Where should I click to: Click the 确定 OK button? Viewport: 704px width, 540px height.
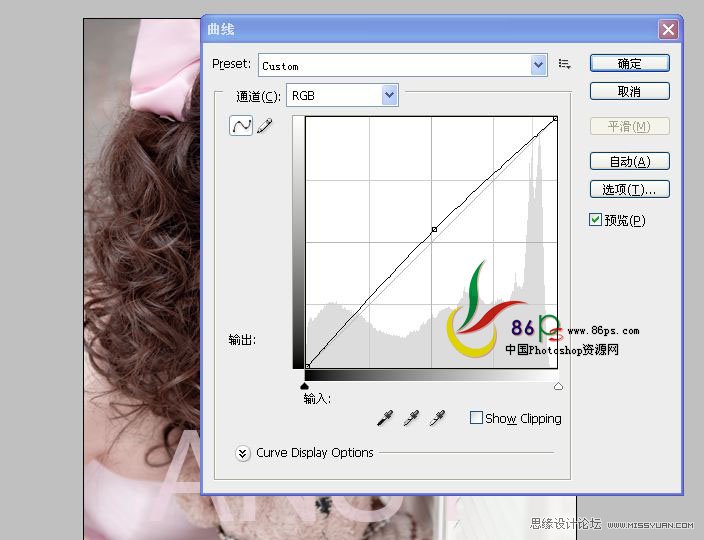pyautogui.click(x=629, y=63)
